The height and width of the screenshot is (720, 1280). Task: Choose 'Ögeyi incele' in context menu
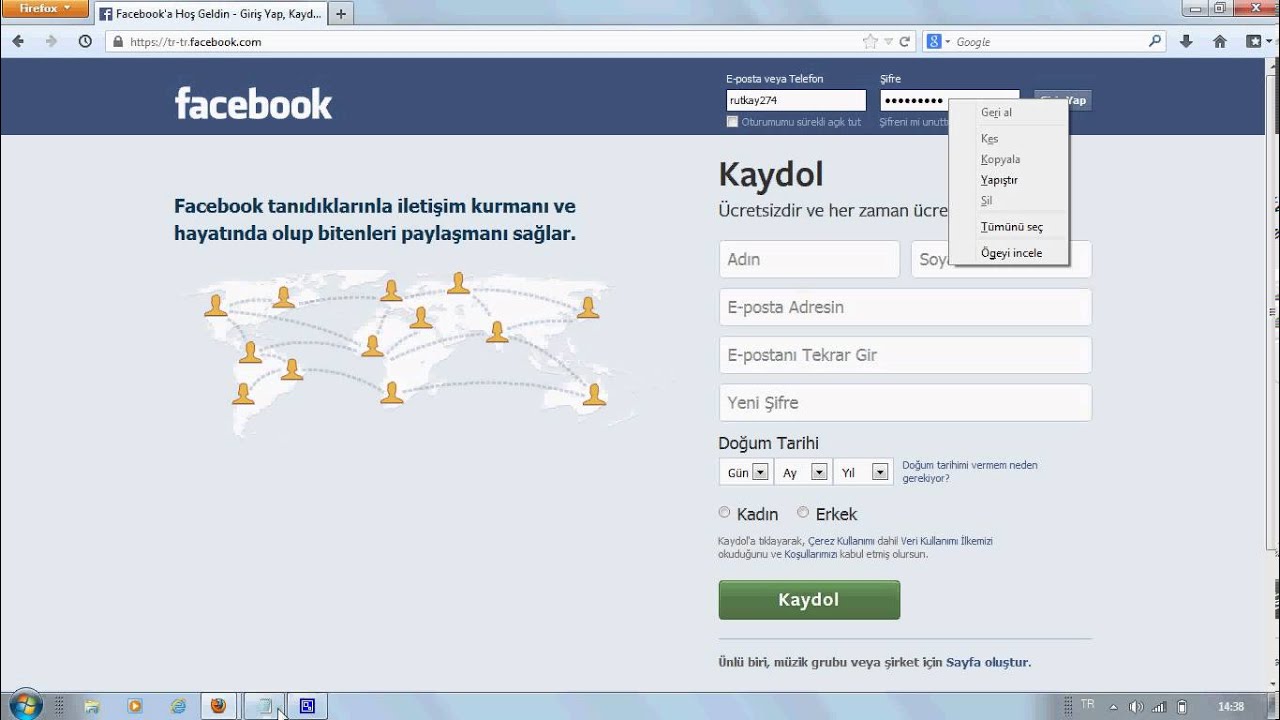pos(1009,253)
